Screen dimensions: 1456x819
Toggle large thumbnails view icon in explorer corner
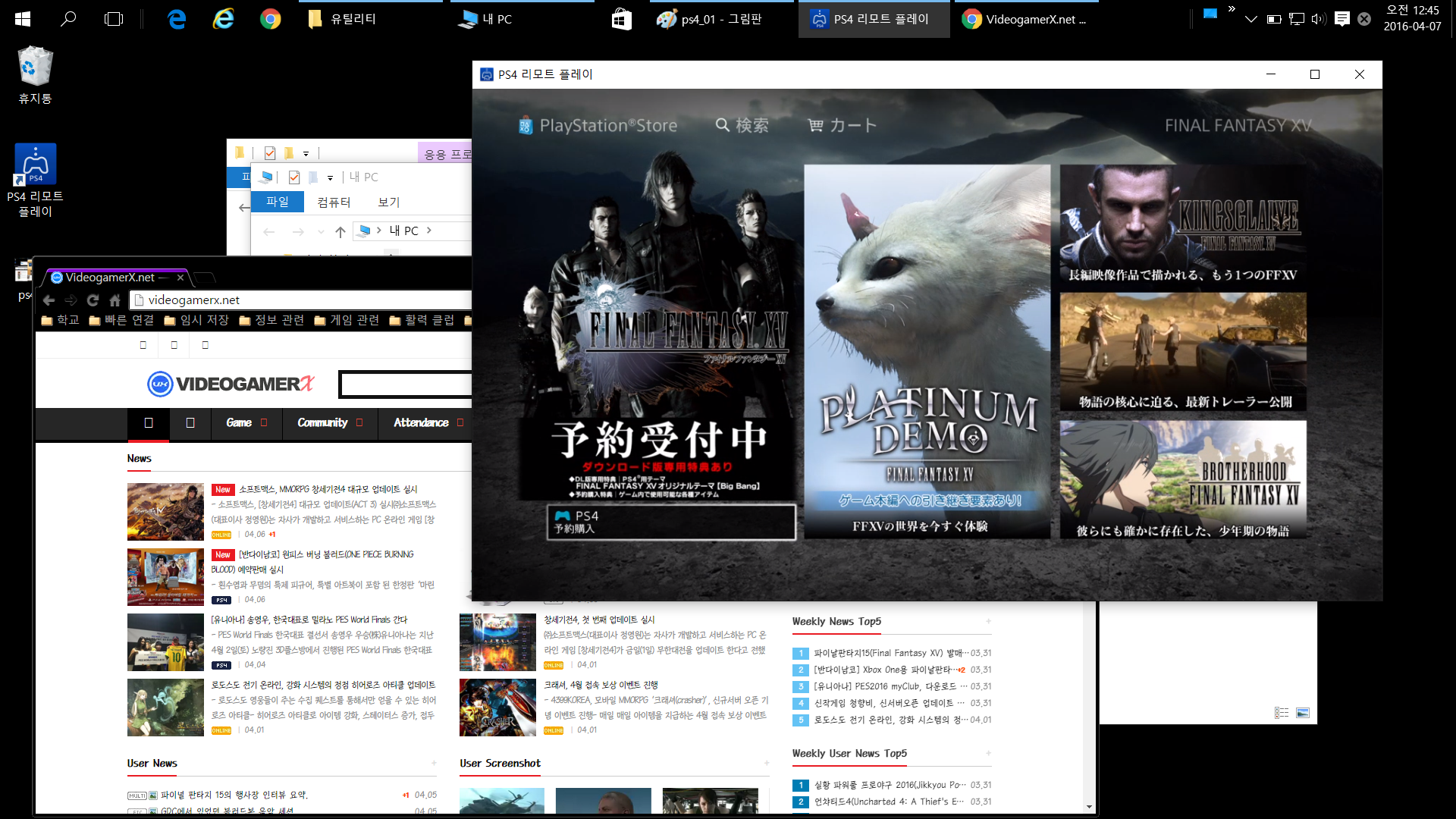1303,713
